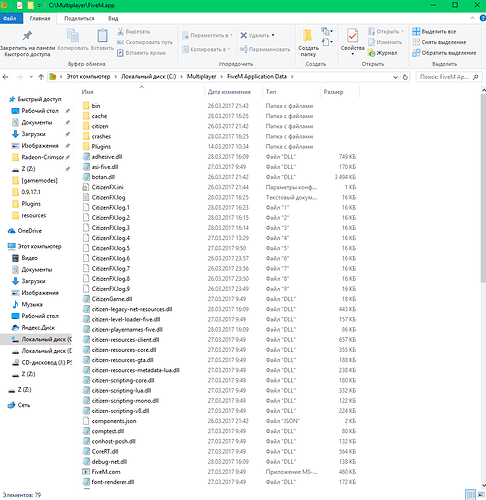The width and height of the screenshot is (486, 500).
Task: Click the FiveM search input field
Action: [444, 77]
